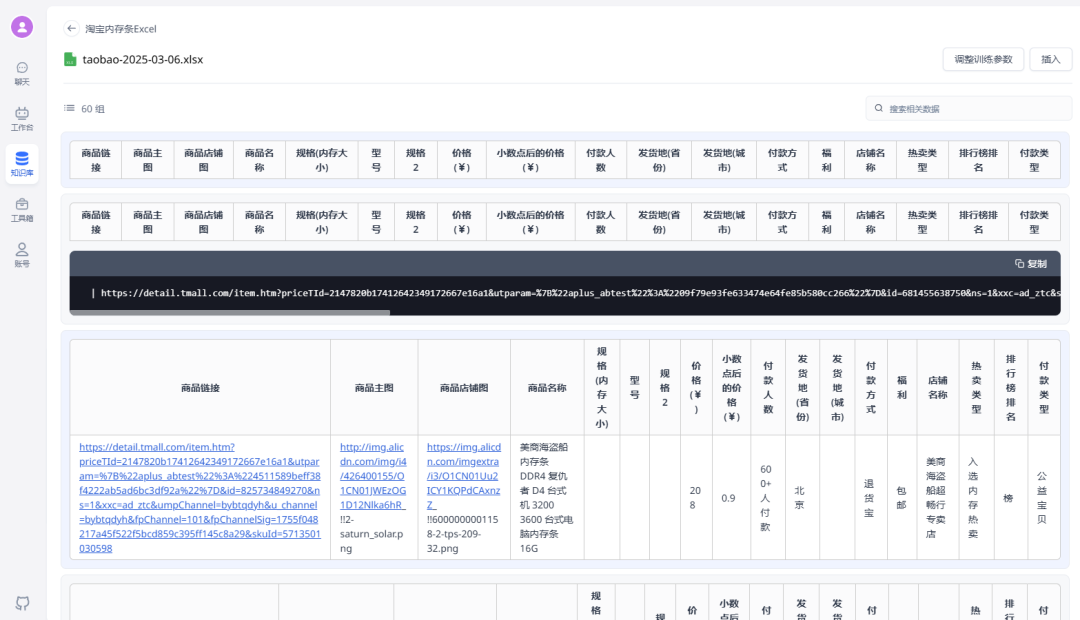In the highlighted top group, click 热卖类型 header

(922, 160)
